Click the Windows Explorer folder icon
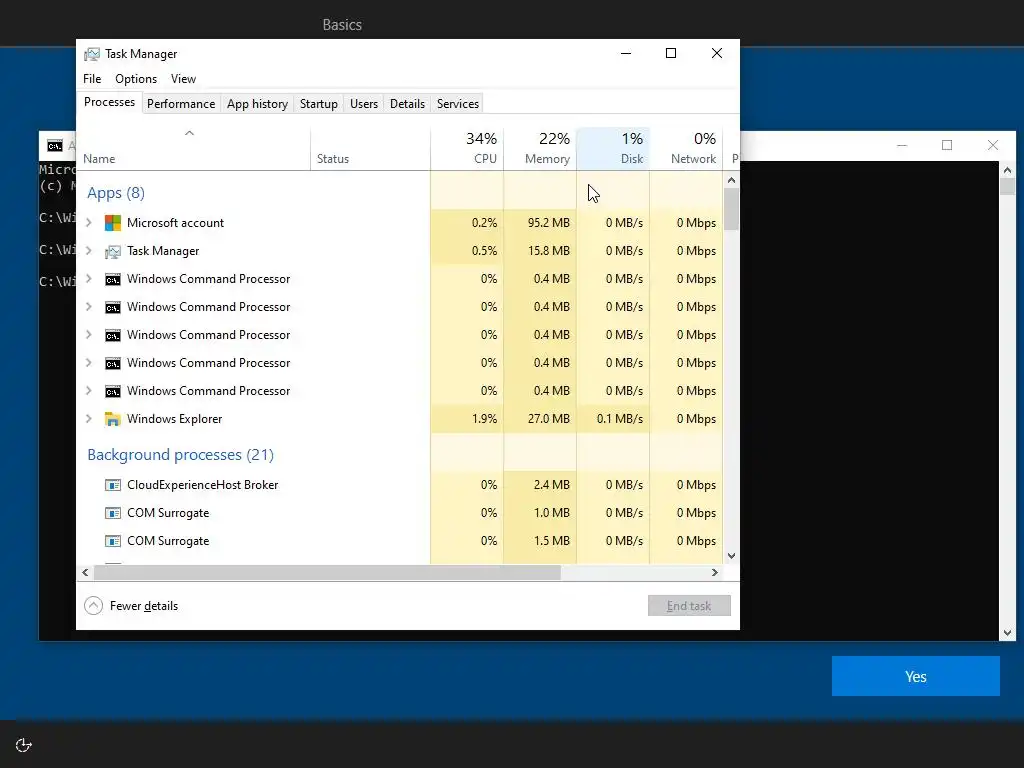 pyautogui.click(x=113, y=419)
